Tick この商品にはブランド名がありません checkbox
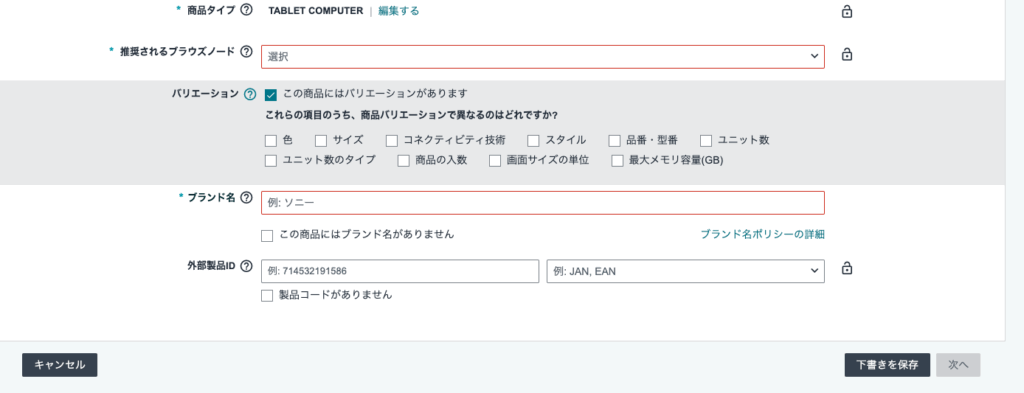 (266, 236)
